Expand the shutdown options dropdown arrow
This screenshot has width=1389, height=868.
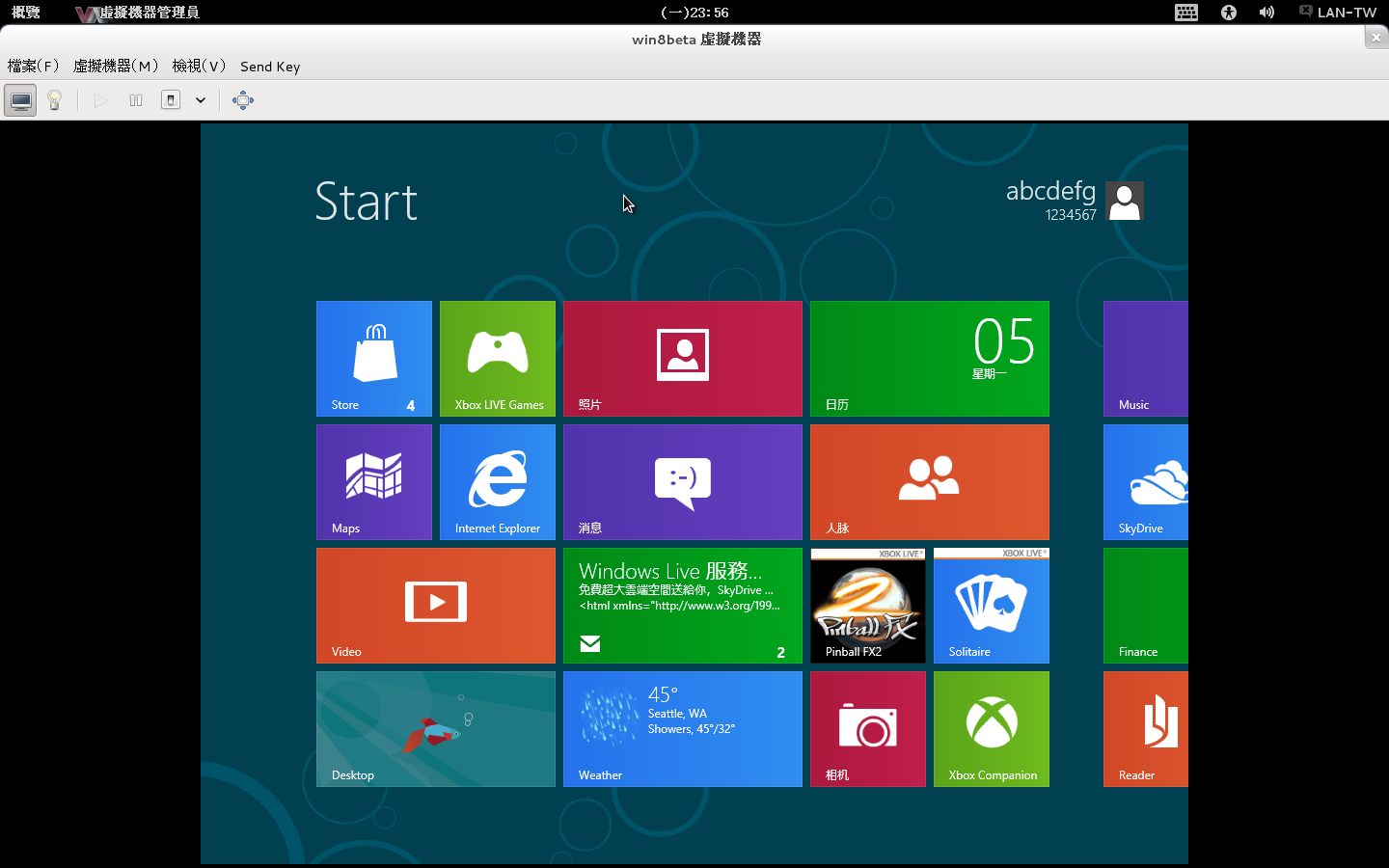point(201,100)
